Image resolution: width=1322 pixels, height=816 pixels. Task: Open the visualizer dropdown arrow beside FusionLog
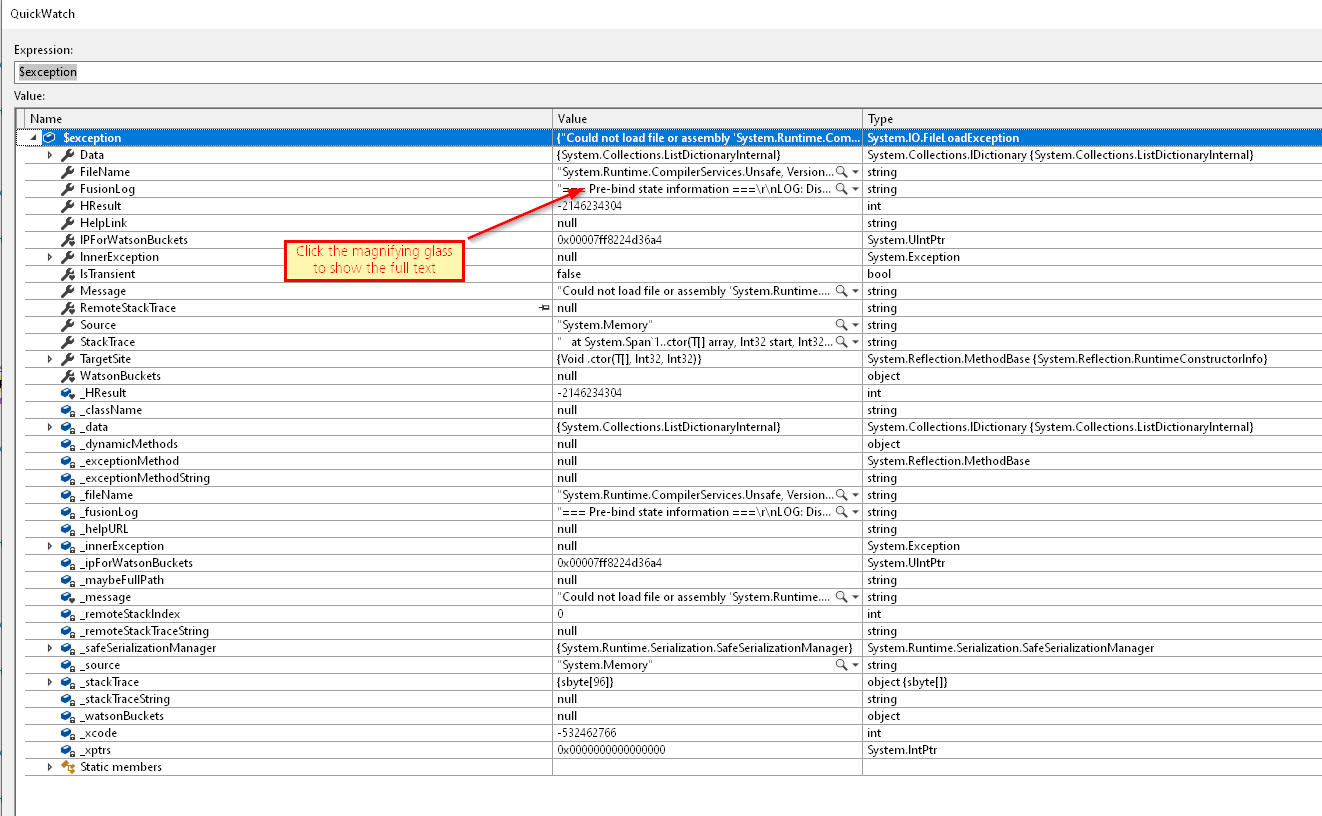point(855,188)
